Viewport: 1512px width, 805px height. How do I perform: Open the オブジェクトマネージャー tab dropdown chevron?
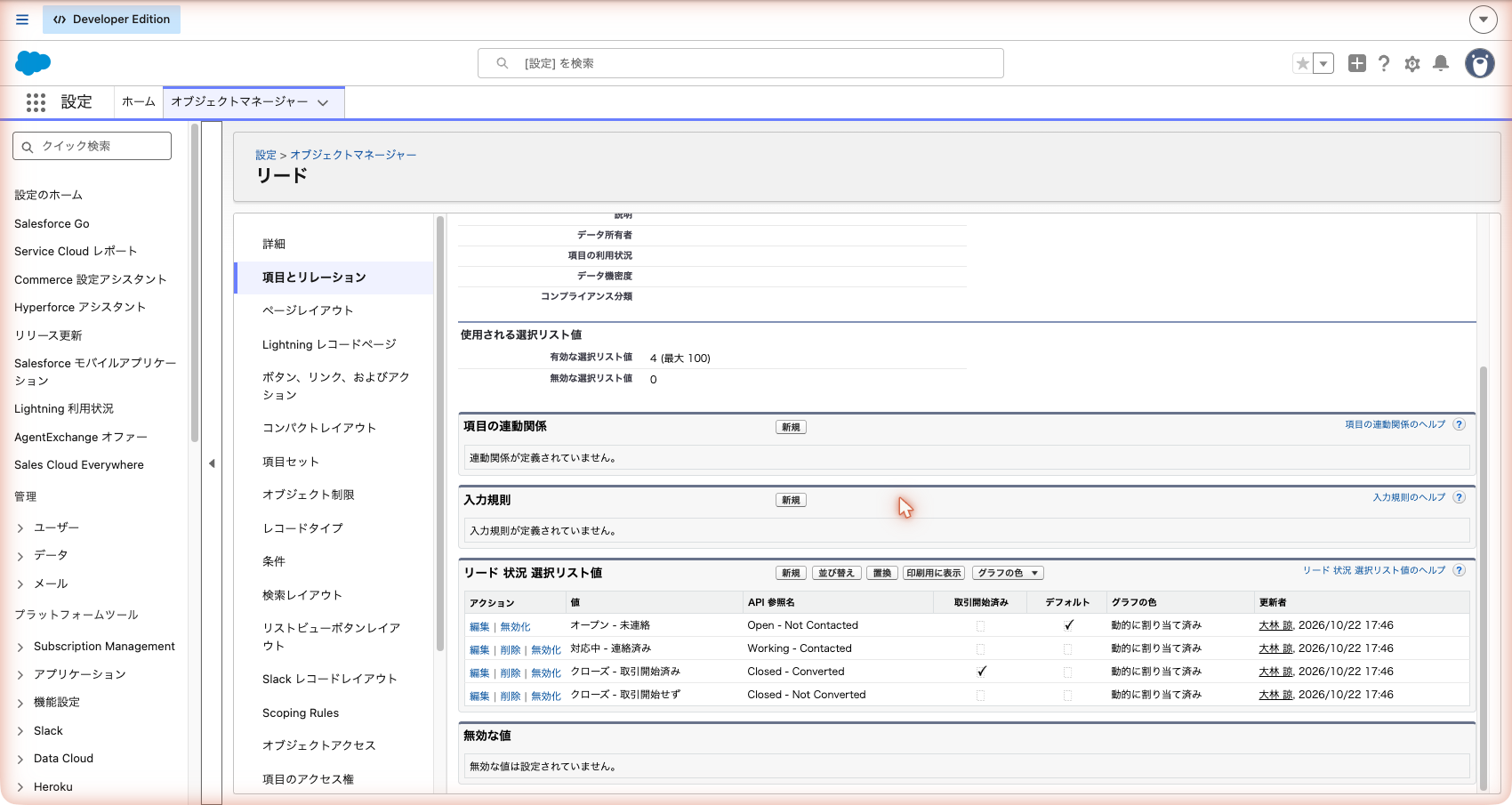(323, 103)
